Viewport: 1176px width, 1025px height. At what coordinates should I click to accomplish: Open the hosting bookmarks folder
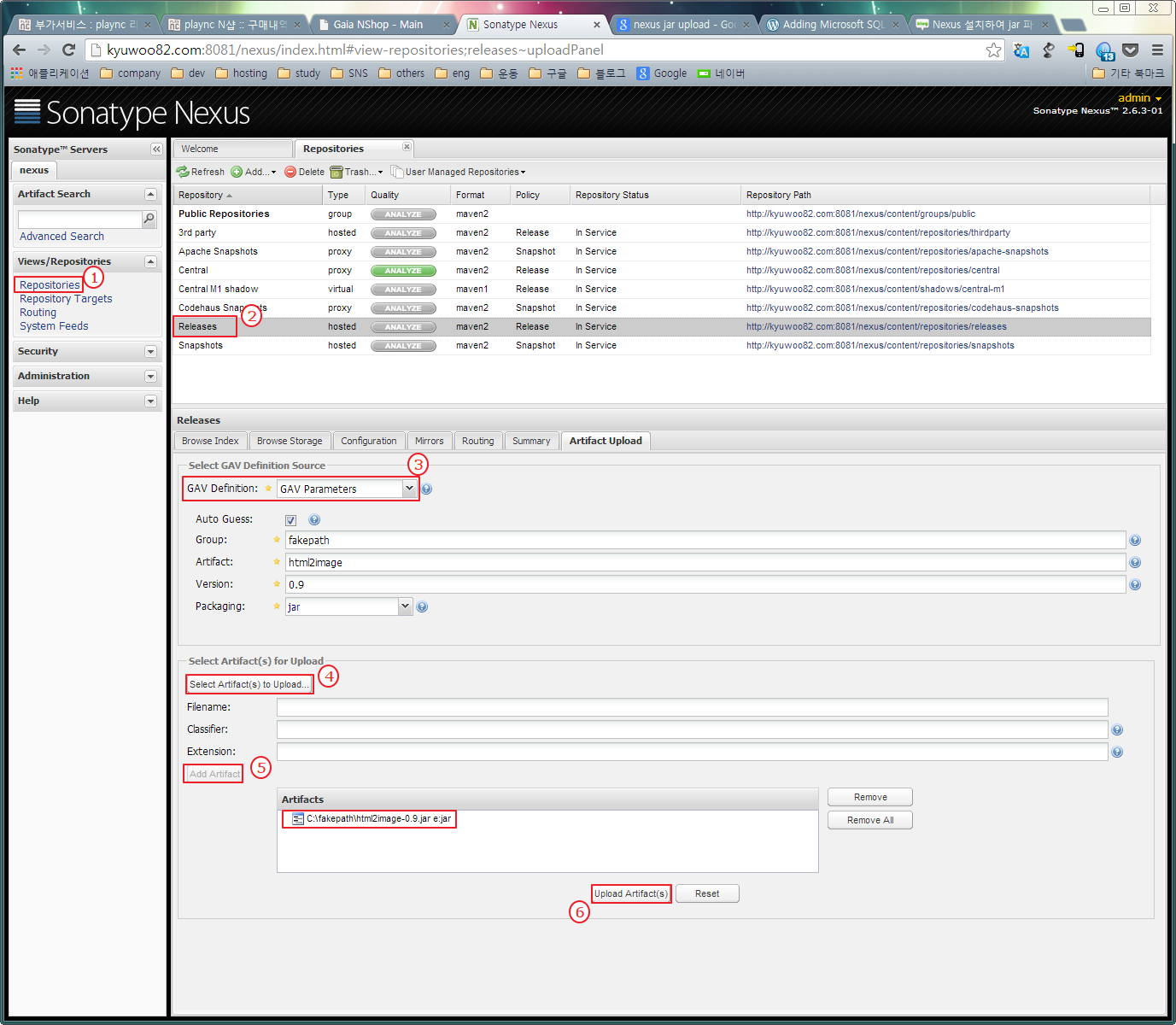point(242,73)
